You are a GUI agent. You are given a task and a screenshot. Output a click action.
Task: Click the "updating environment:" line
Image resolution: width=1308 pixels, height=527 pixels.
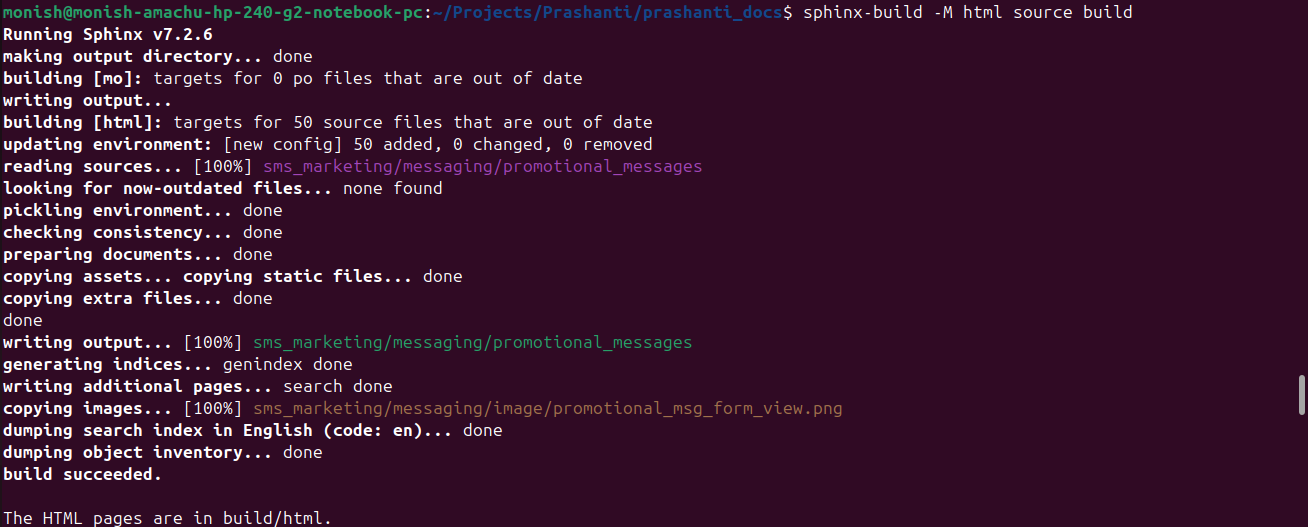coord(327,144)
